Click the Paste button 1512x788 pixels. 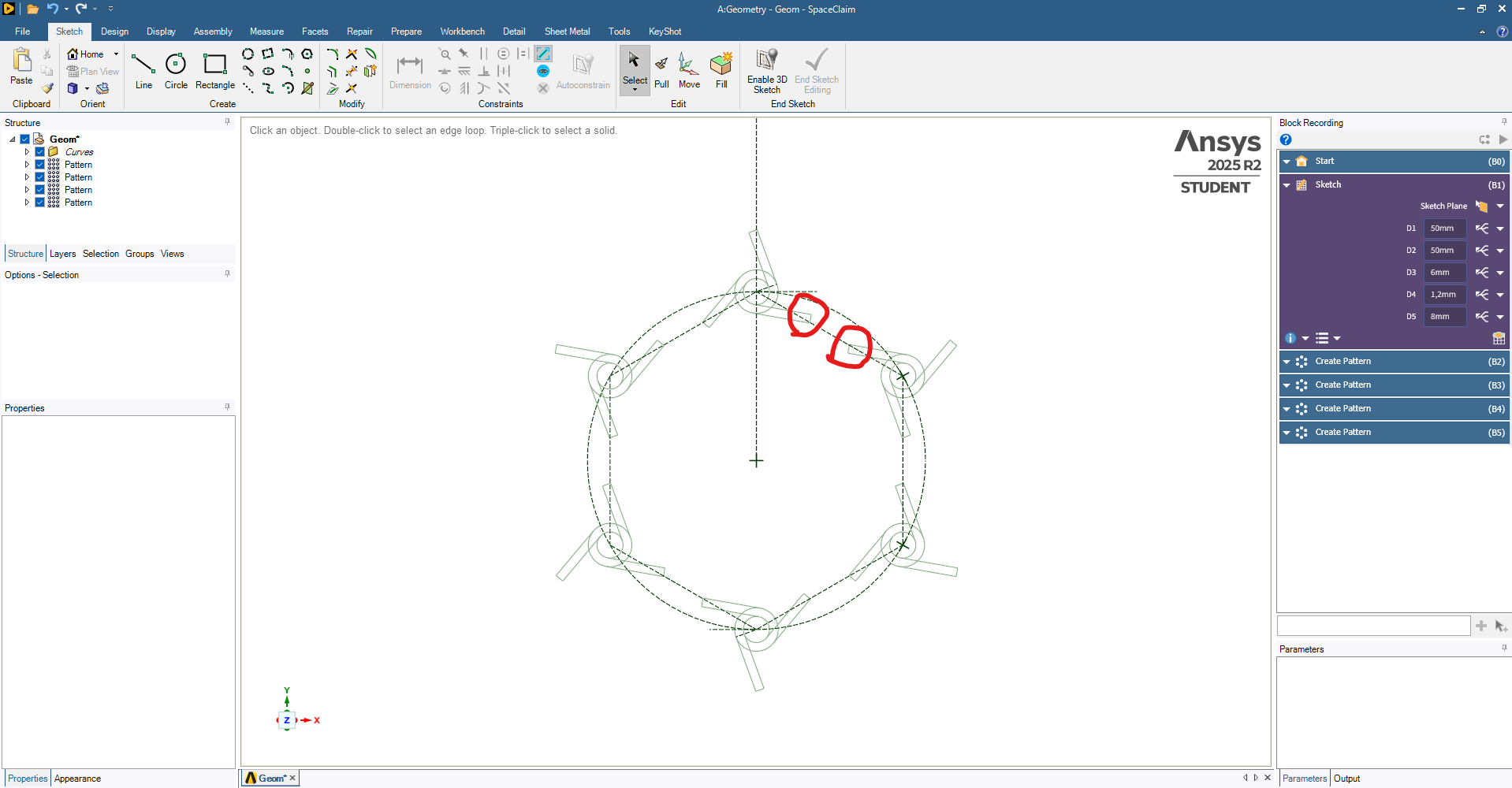pyautogui.click(x=21, y=67)
